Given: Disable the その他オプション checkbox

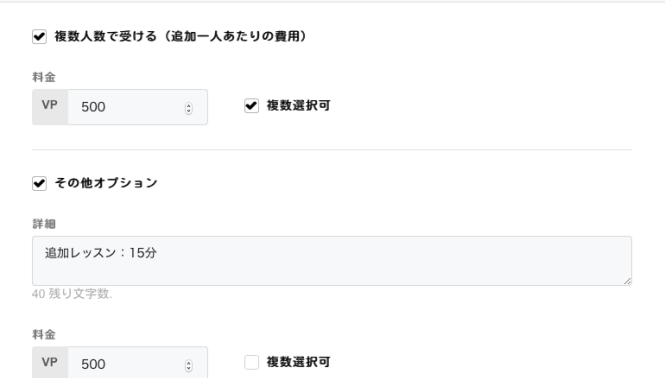Looking at the screenshot, I should [x=39, y=183].
